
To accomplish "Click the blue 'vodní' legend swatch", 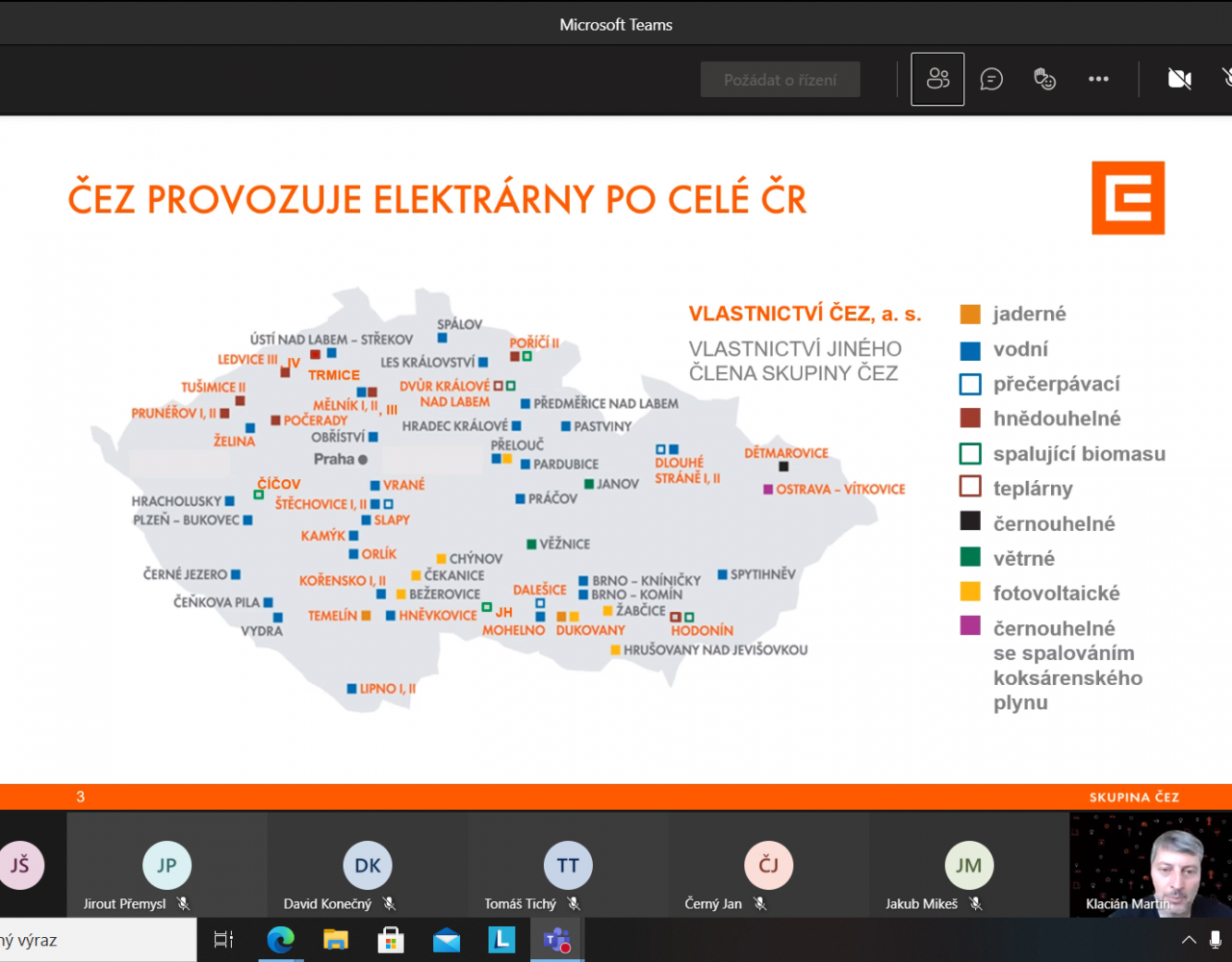I will coord(970,350).
